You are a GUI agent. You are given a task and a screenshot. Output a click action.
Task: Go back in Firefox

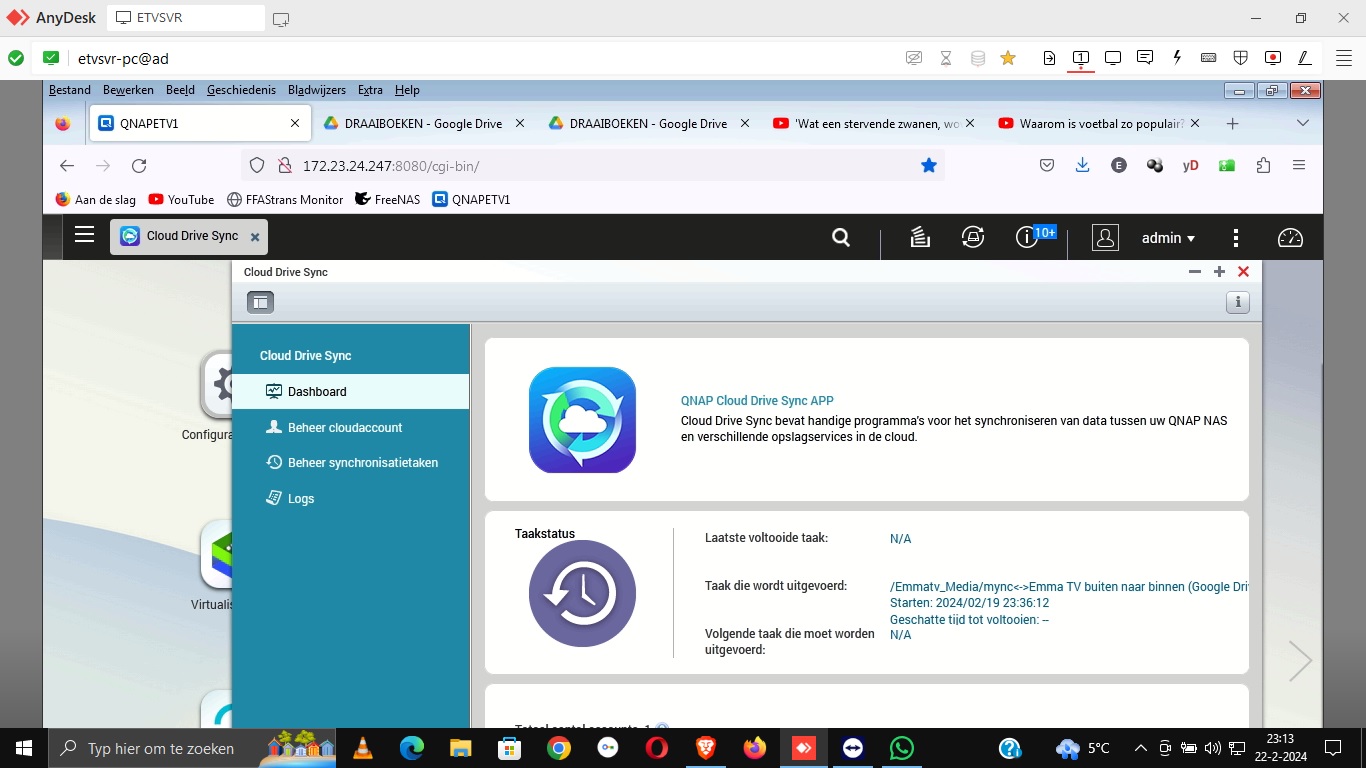[67, 166]
